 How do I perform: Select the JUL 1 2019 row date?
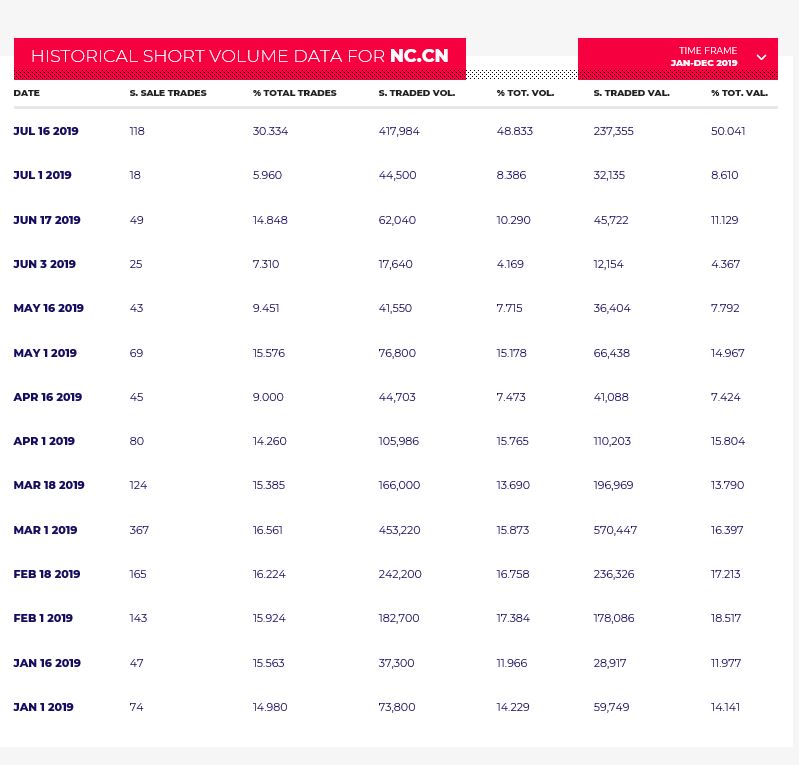tap(42, 175)
